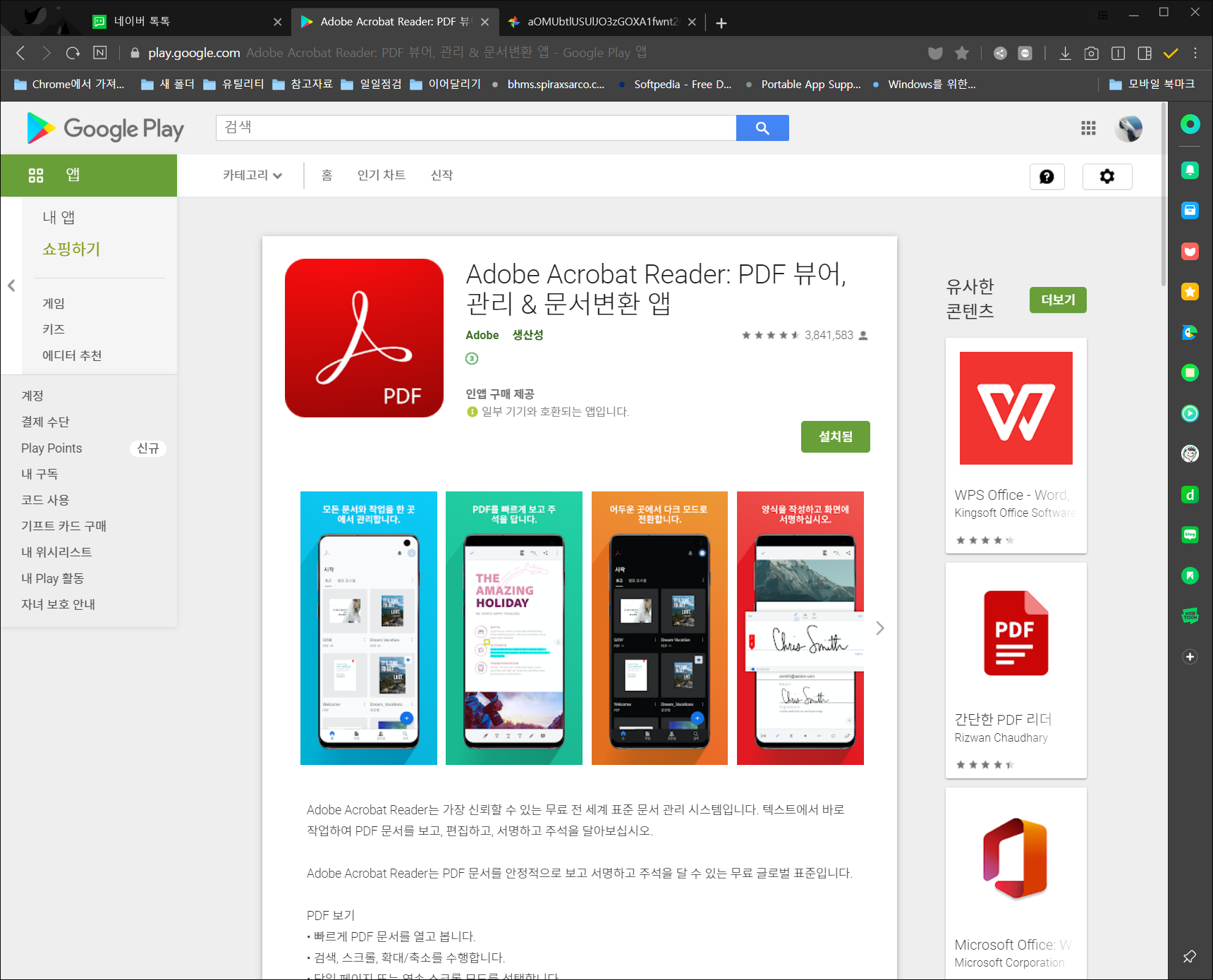The image size is (1213, 980).
Task: Open the Microsoft Office app card
Action: (1016, 883)
